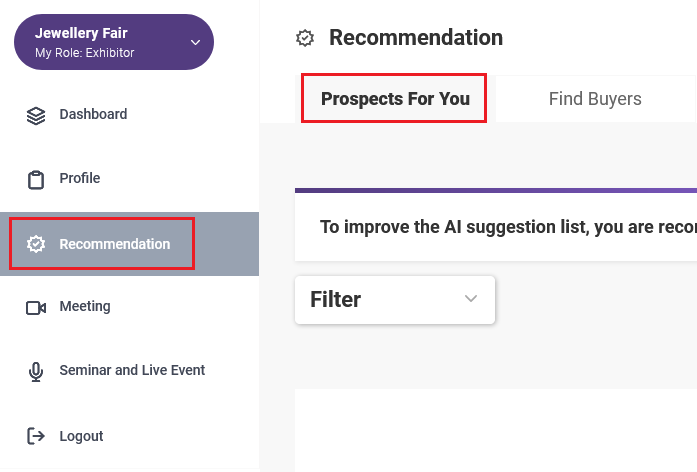This screenshot has width=697, height=472.
Task: Select the Recommendation text label in the sidebar
Action: point(115,244)
